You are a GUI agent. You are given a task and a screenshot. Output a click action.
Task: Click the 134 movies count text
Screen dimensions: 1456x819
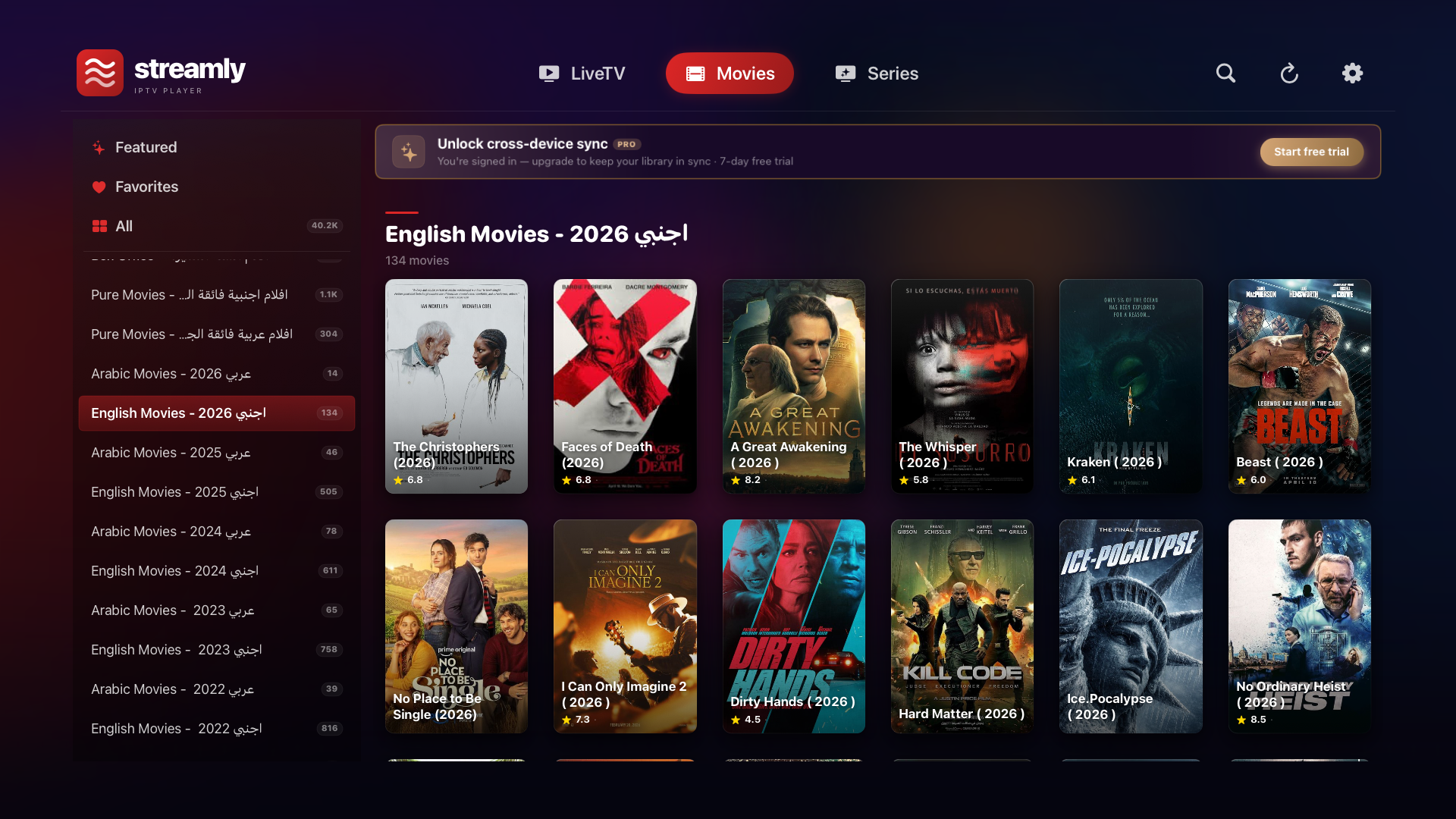pyautogui.click(x=417, y=260)
